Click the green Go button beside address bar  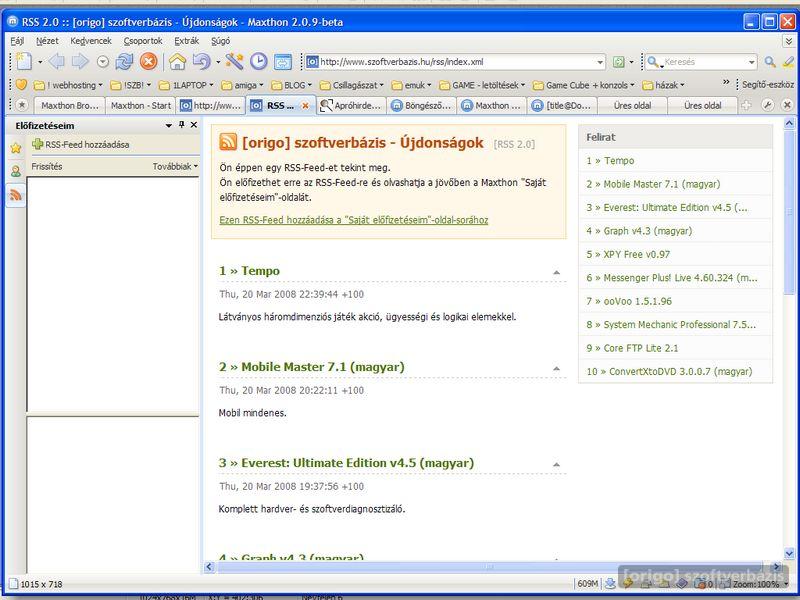pos(618,62)
